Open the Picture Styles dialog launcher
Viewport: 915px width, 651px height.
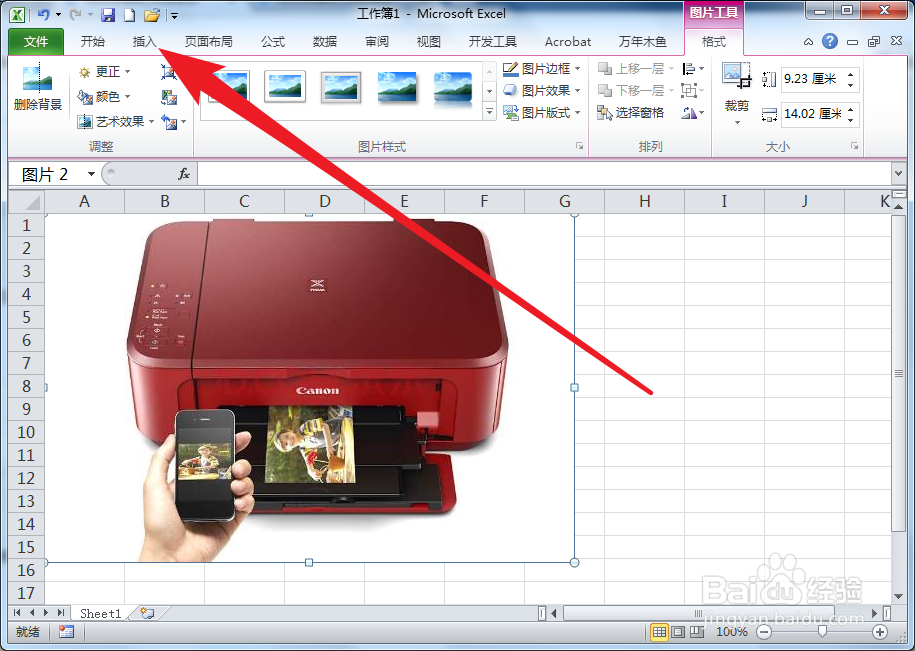click(579, 146)
